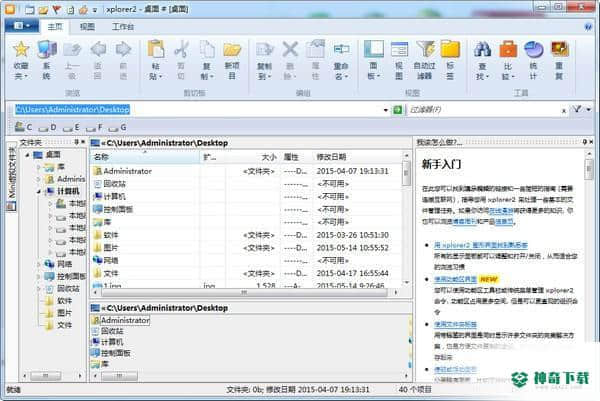Select 控制面板 in the lower pane
Image resolution: width=600 pixels, height=401 pixels.
tap(116, 353)
